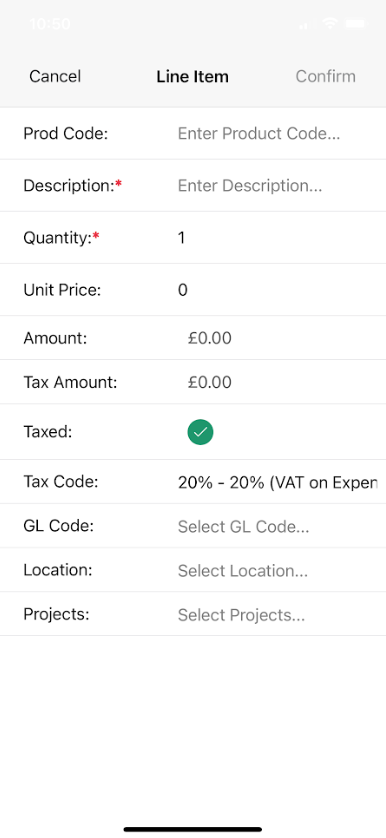Tap the Amount £0.00 value
This screenshot has width=386, height=838.
(210, 338)
